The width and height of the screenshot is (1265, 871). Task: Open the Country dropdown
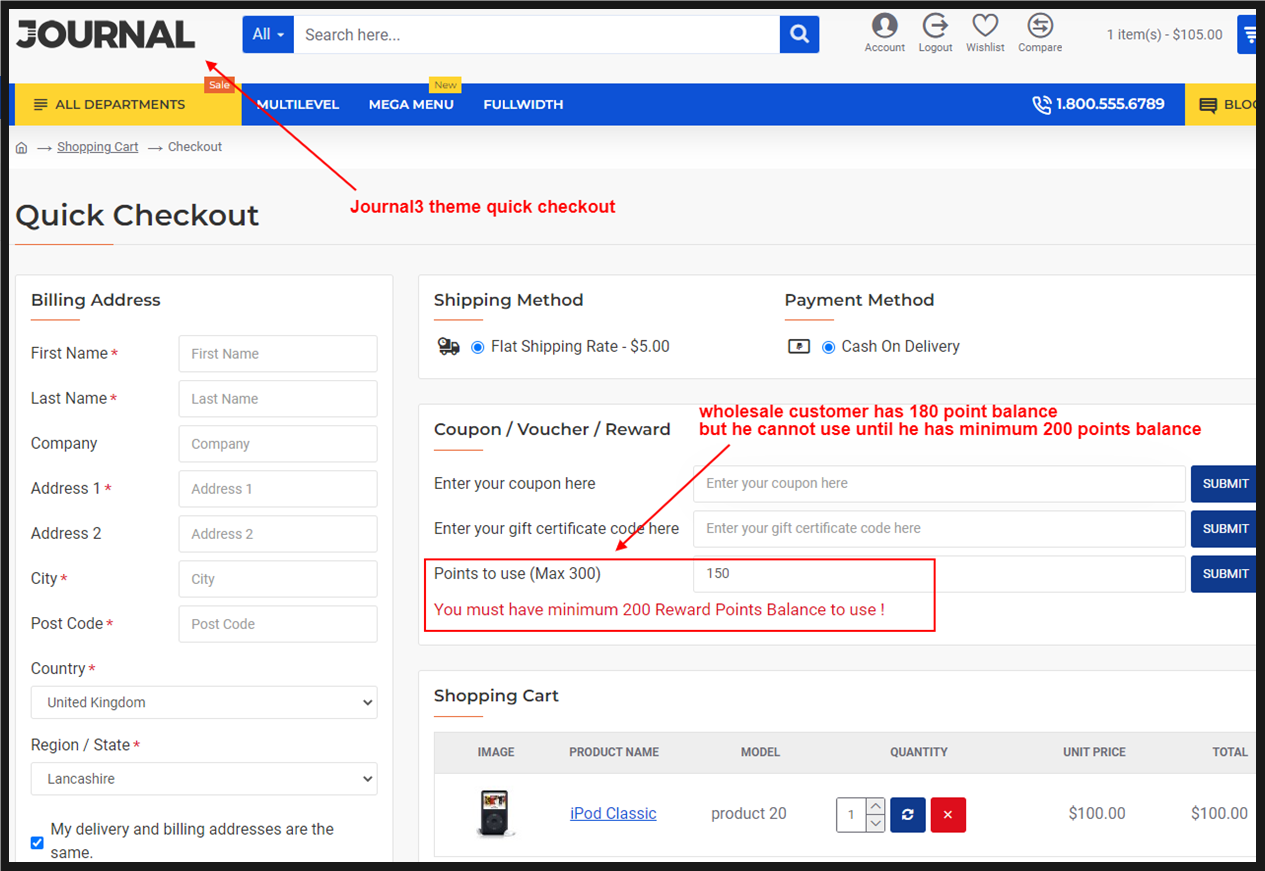[x=204, y=702]
